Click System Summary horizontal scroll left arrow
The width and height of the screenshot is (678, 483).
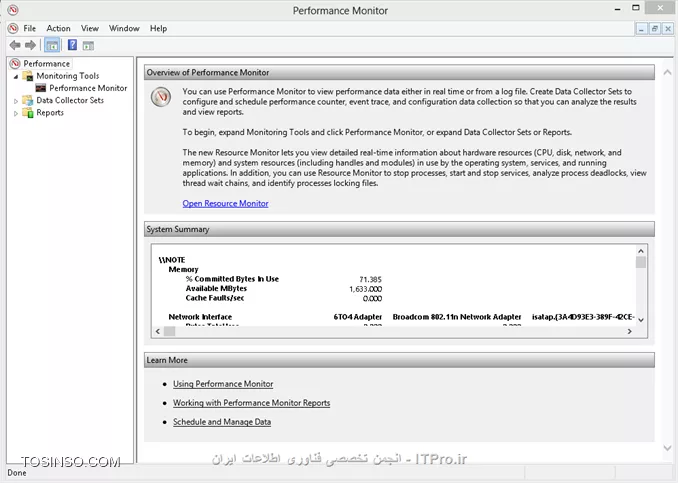coord(158,331)
